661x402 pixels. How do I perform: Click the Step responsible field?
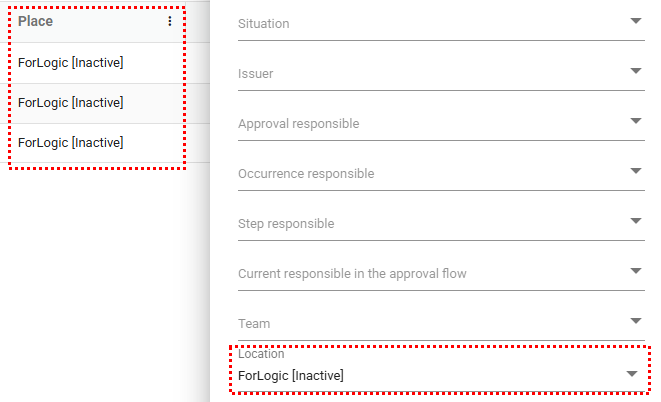click(x=420, y=223)
